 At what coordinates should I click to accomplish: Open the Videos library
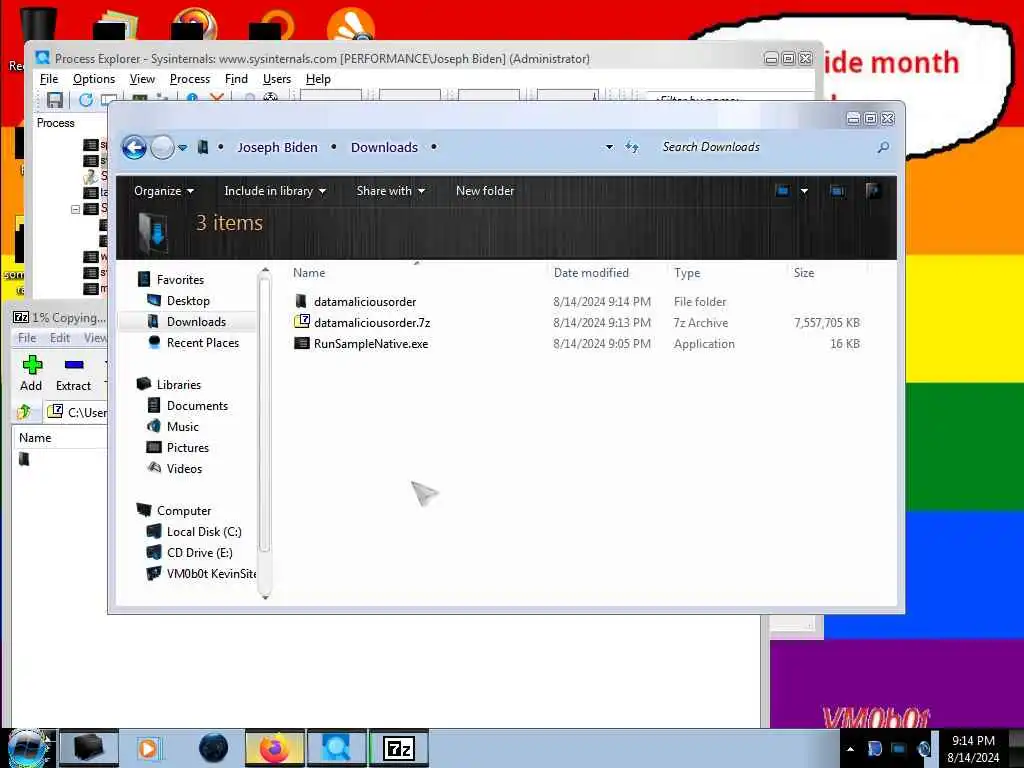pos(184,468)
